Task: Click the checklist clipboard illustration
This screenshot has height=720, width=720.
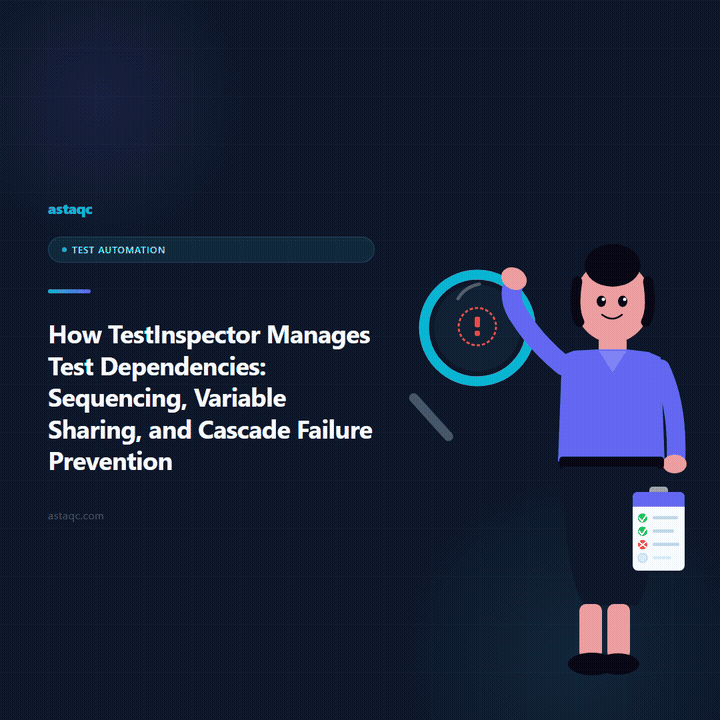Action: click(658, 529)
